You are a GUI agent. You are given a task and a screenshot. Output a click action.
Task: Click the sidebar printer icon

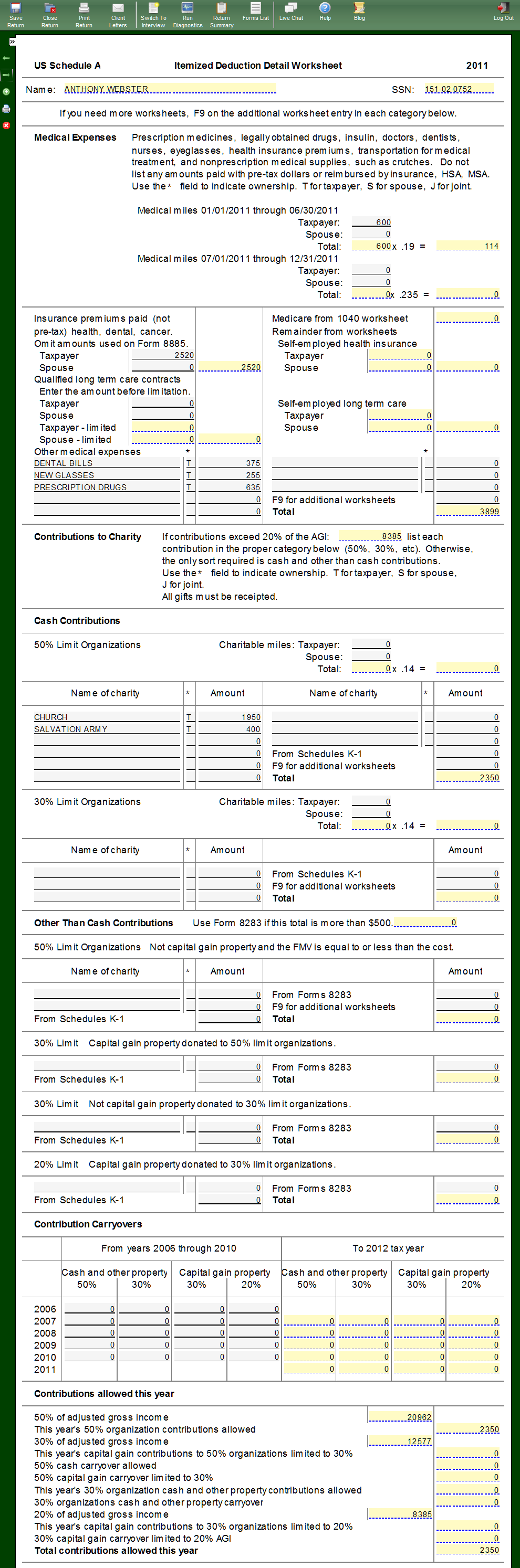tap(6, 109)
